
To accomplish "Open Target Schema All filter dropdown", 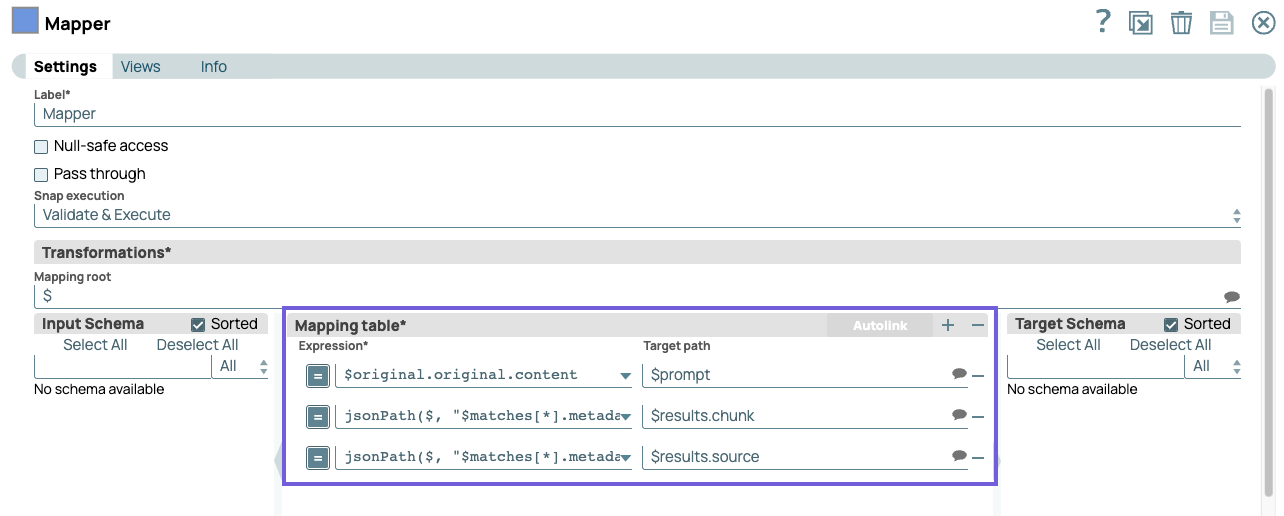I will coord(1213,367).
